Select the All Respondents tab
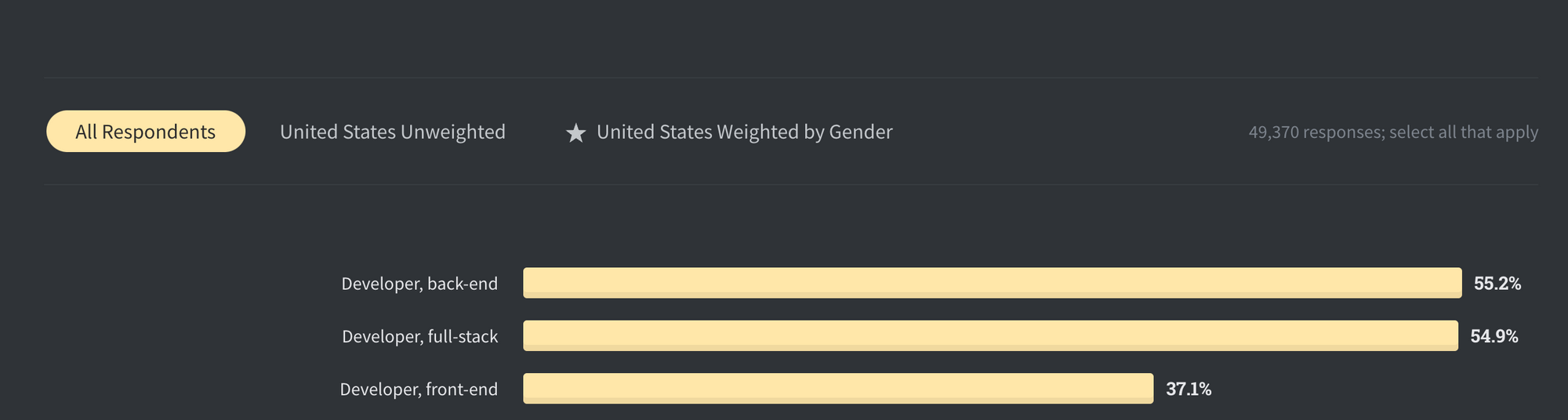 pos(146,132)
